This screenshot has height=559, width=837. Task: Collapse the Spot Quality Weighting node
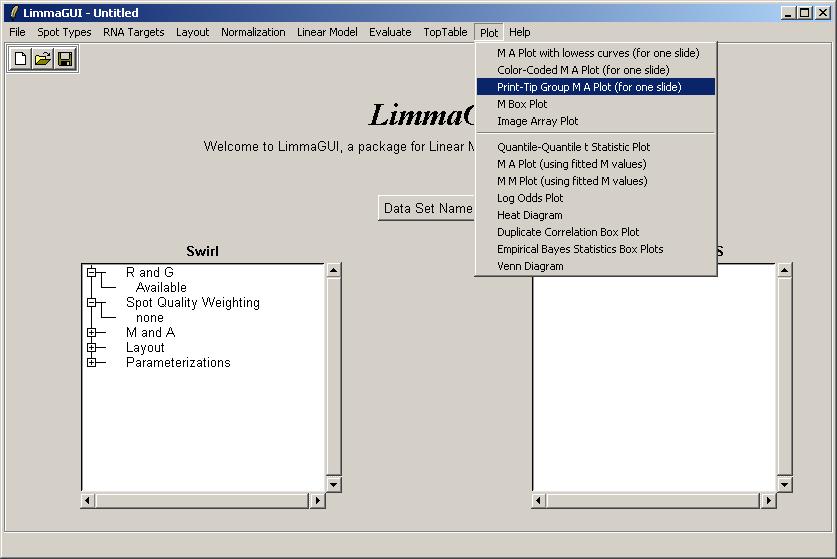click(x=92, y=302)
